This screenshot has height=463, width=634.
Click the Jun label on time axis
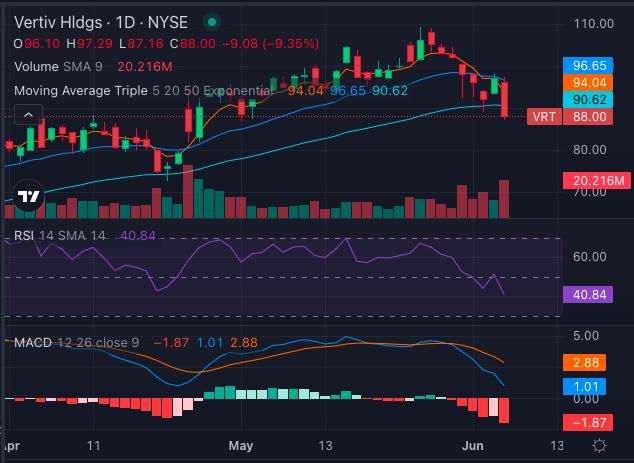tap(473, 446)
